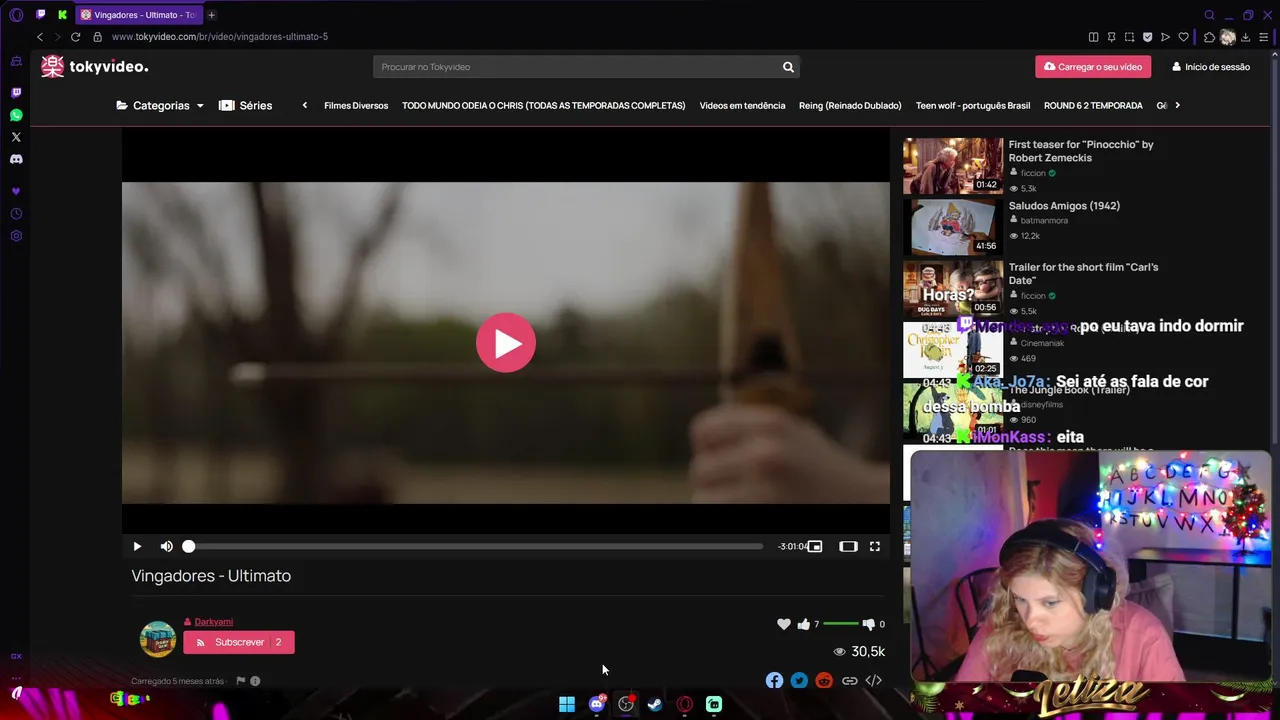Click the browser address bar URL
The height and width of the screenshot is (720, 1280).
click(x=220, y=37)
